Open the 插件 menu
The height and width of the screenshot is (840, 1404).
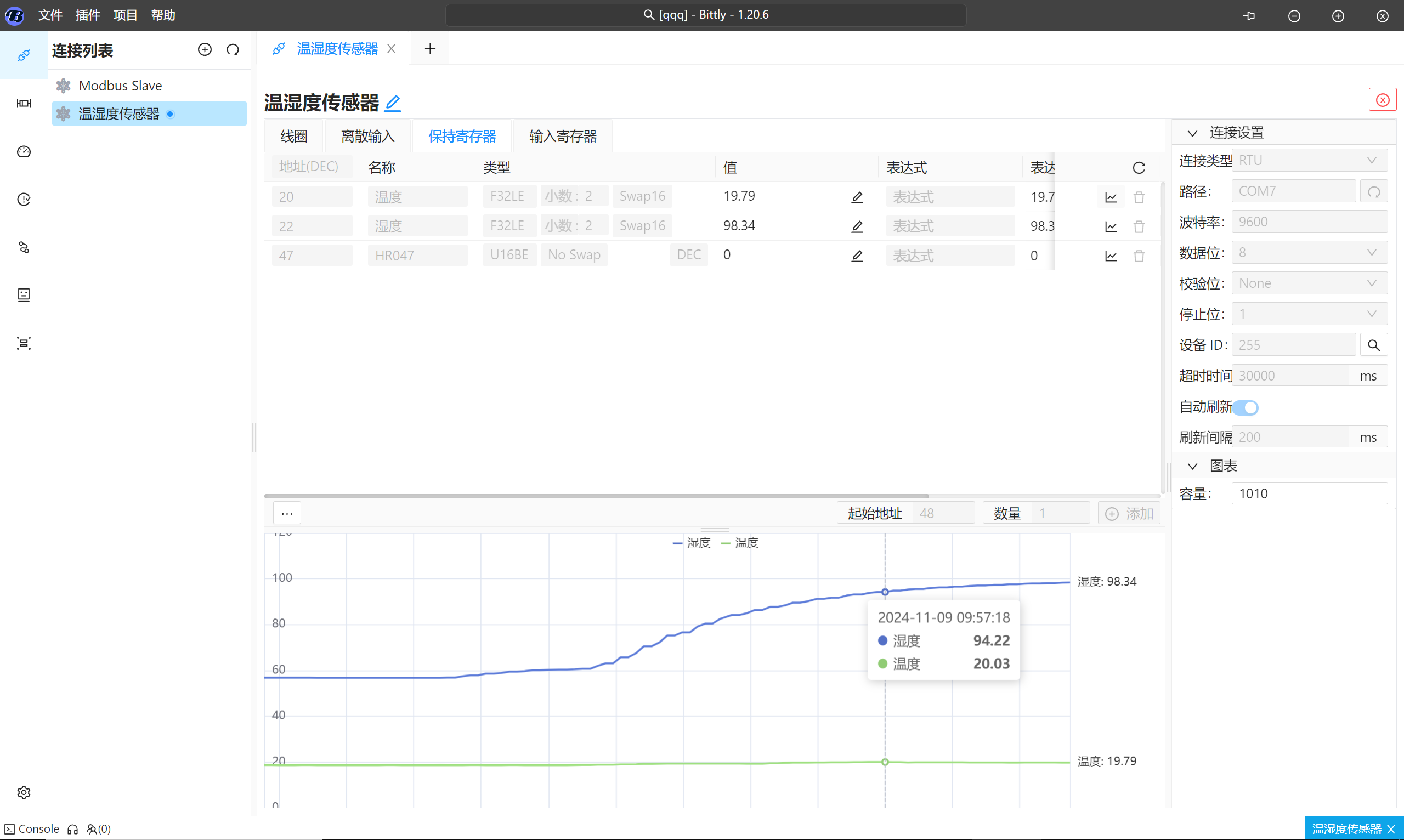(x=88, y=15)
